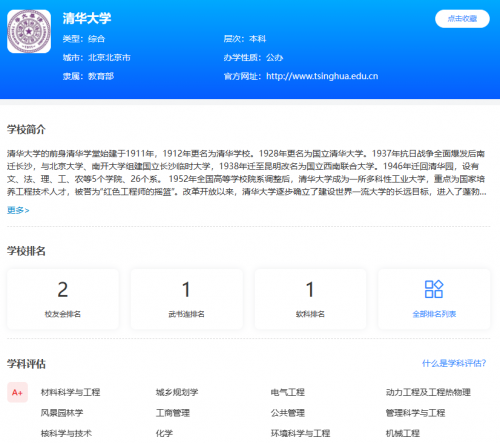Click the 什么是学科评估? help link

click(x=454, y=363)
